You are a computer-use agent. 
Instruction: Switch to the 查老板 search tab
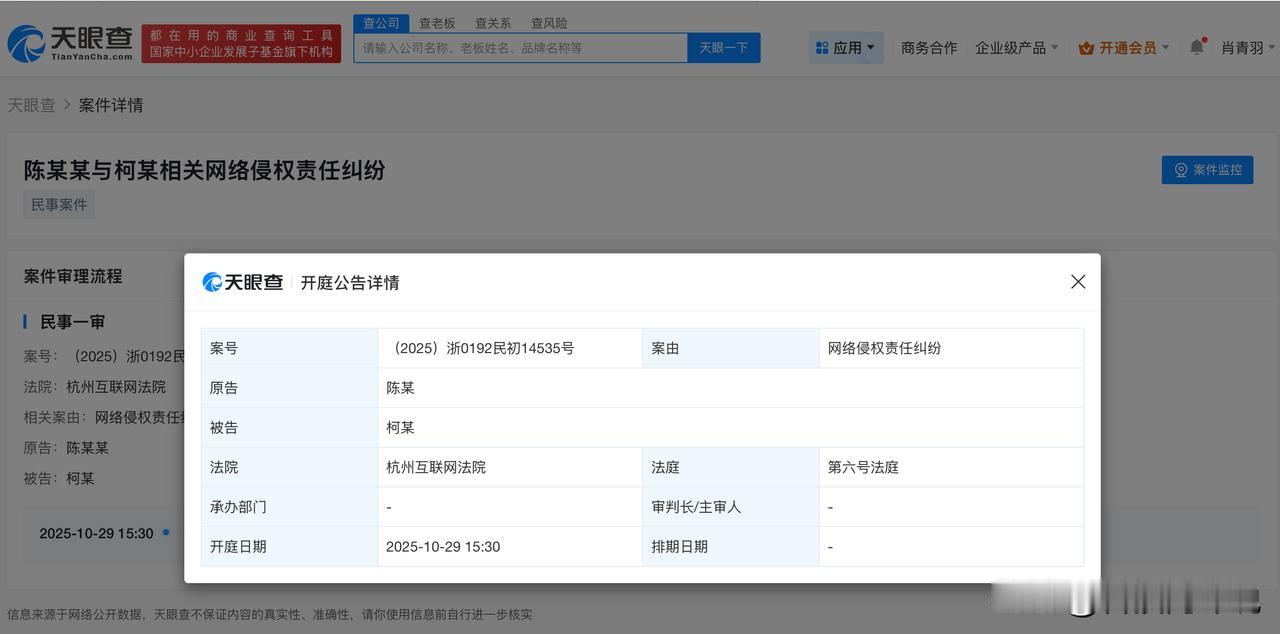pos(437,23)
